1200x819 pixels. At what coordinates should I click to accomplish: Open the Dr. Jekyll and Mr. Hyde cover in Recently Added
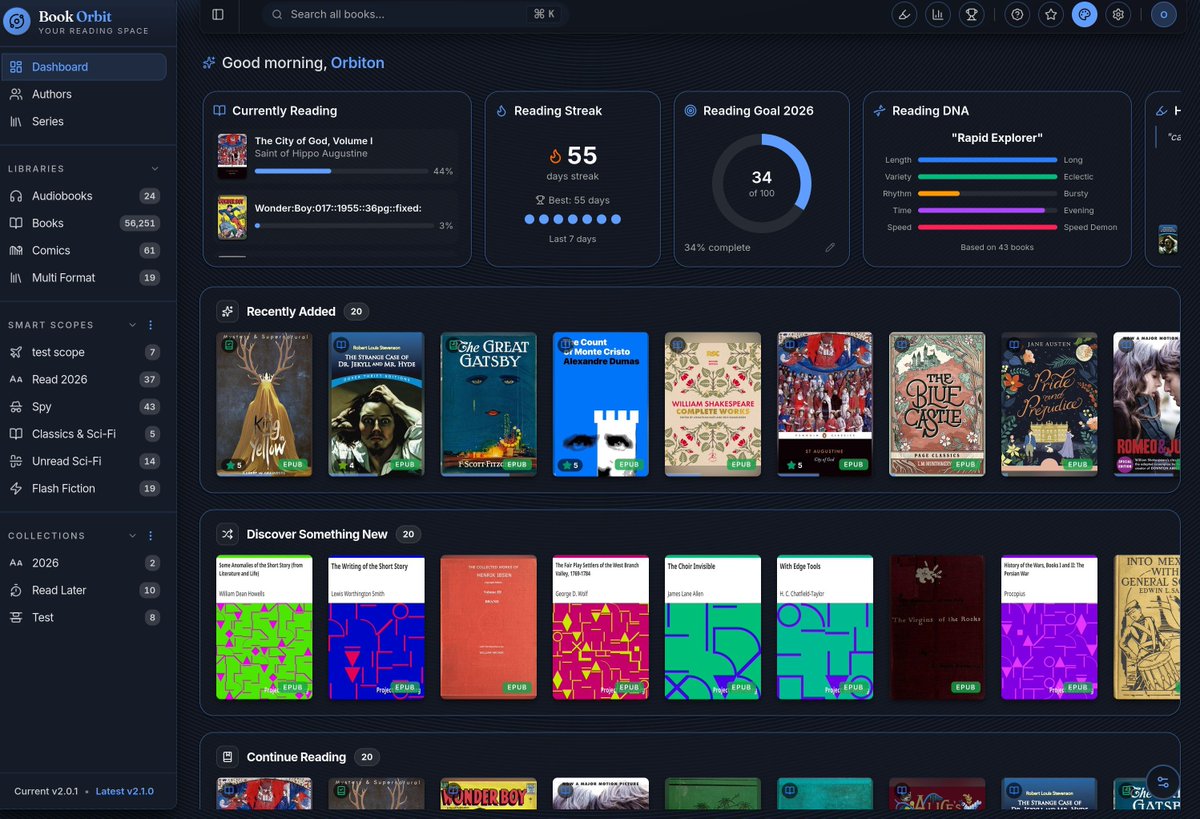[377, 404]
